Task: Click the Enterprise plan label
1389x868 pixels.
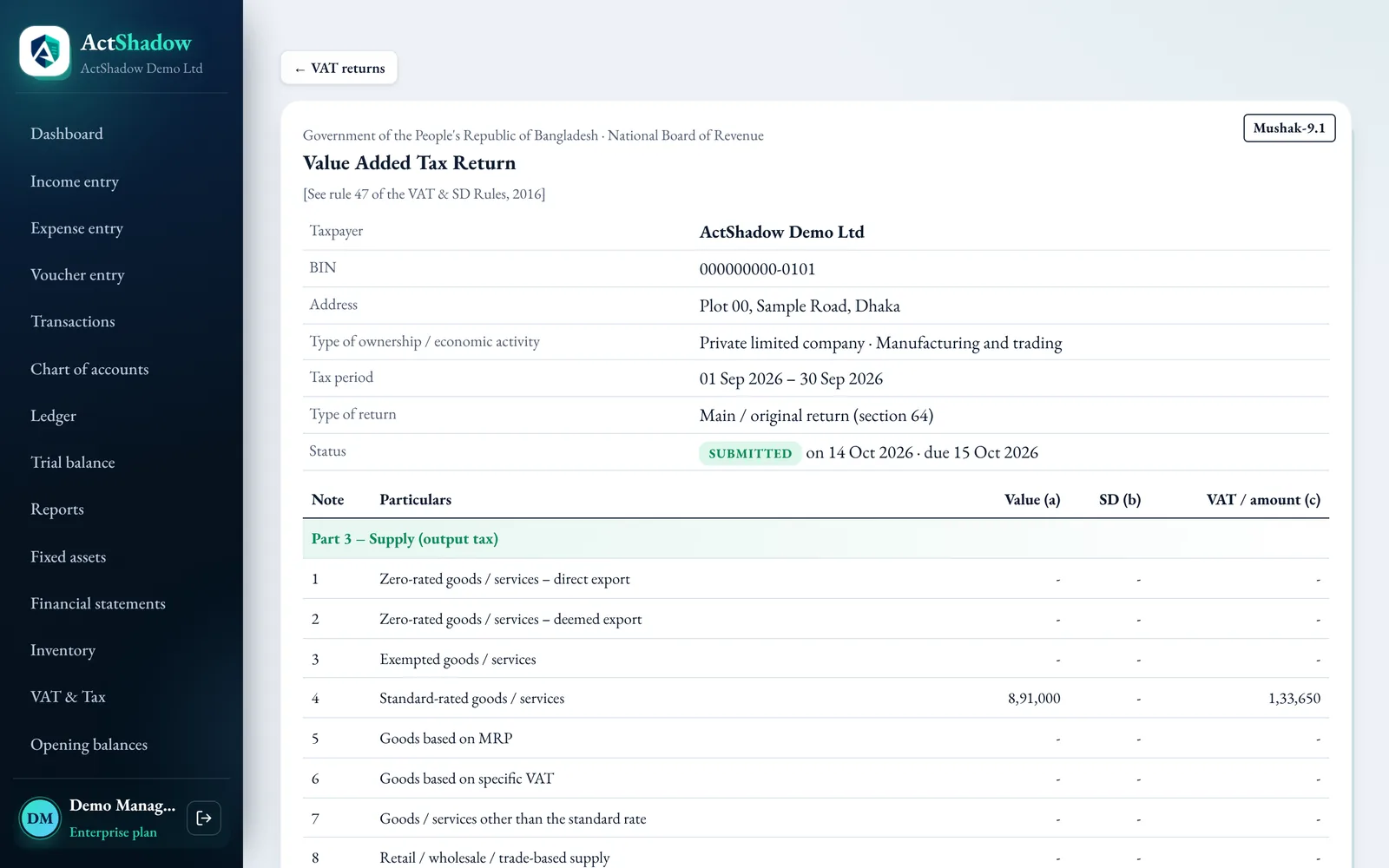Action: [x=113, y=832]
